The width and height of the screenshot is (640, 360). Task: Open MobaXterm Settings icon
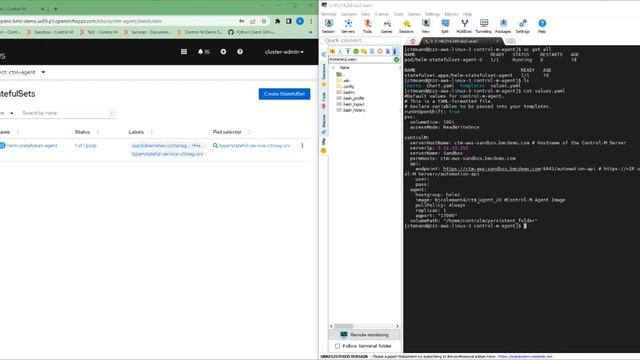click(x=522, y=26)
